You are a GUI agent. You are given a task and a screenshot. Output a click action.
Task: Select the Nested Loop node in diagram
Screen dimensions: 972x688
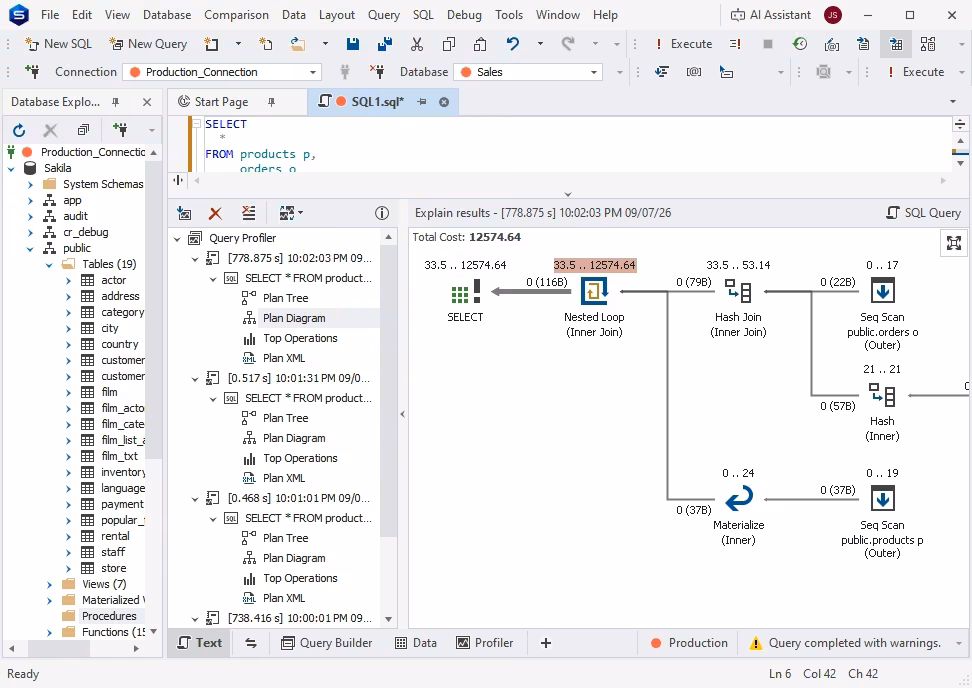pyautogui.click(x=594, y=291)
